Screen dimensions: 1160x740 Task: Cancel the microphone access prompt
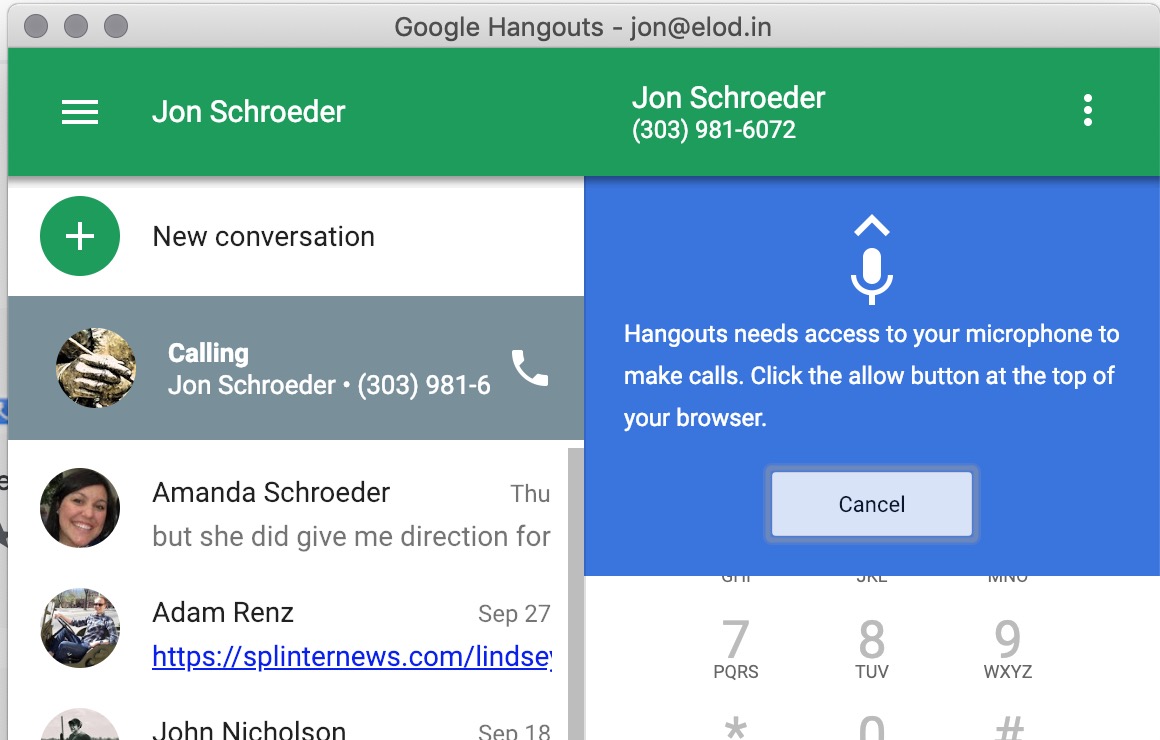click(x=871, y=504)
